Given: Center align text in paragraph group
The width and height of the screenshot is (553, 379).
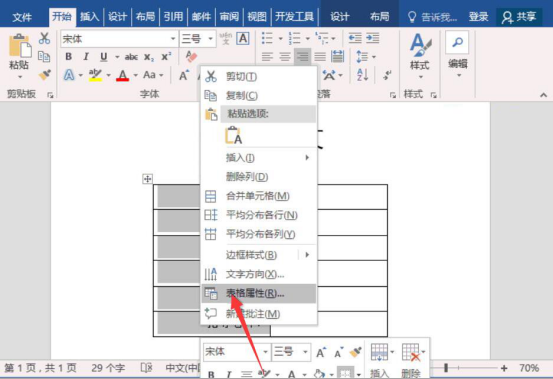Looking at the screenshot, I should 285,56.
